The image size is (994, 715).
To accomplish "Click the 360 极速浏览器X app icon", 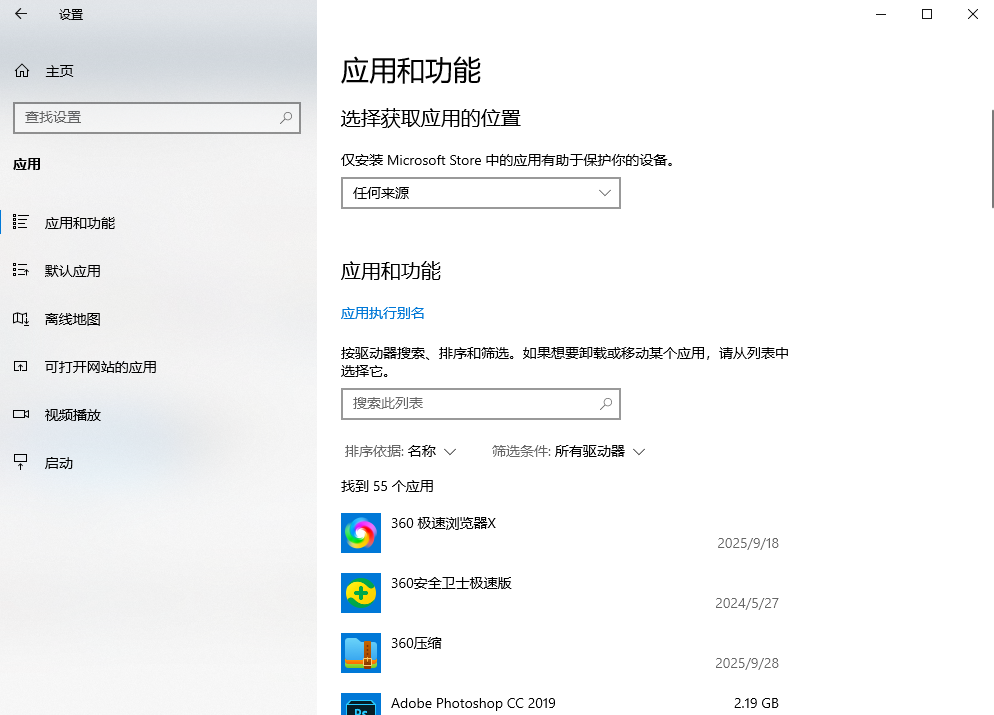I will (x=360, y=533).
